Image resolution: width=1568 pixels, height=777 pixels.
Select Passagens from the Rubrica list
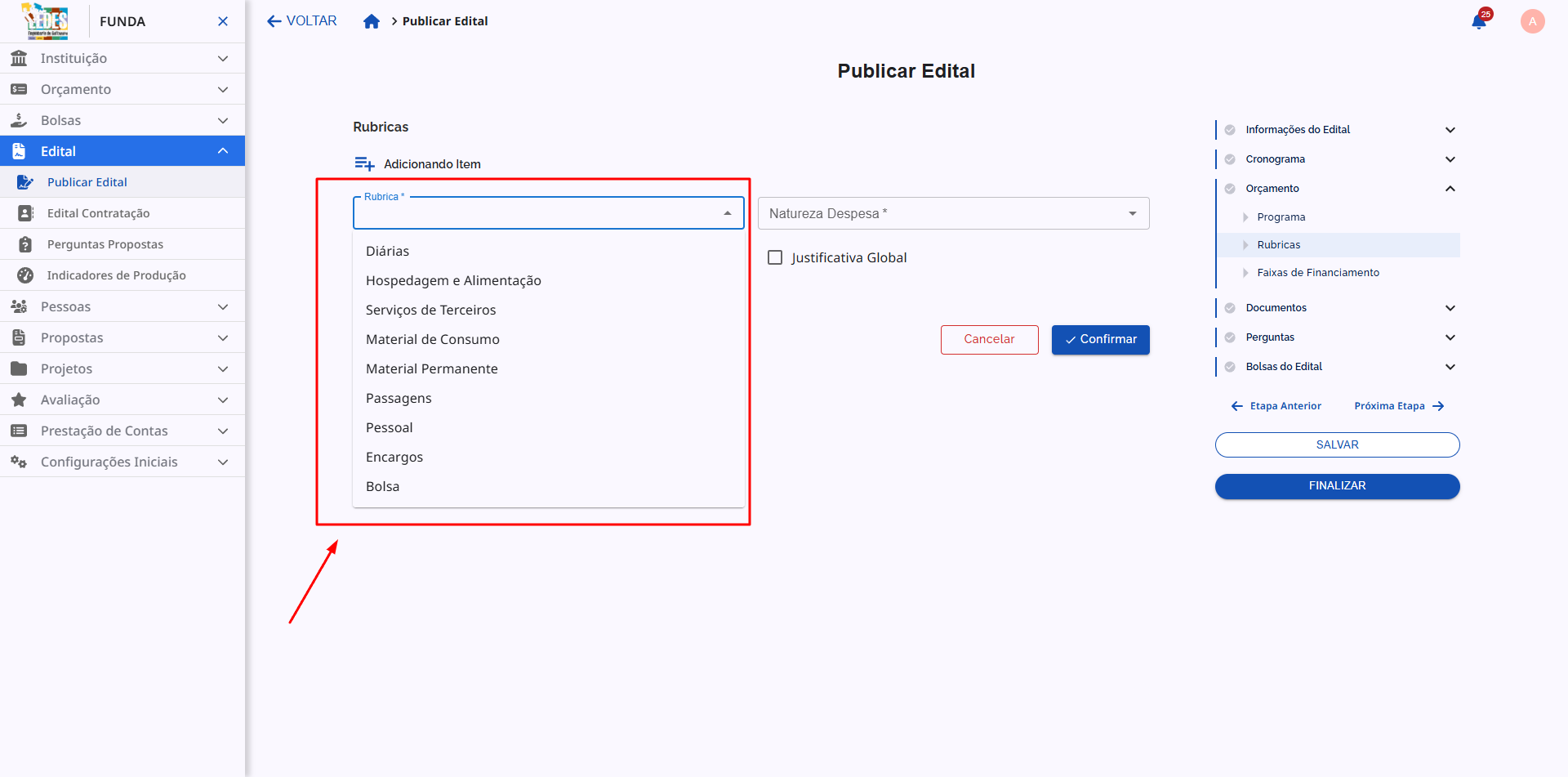399,398
